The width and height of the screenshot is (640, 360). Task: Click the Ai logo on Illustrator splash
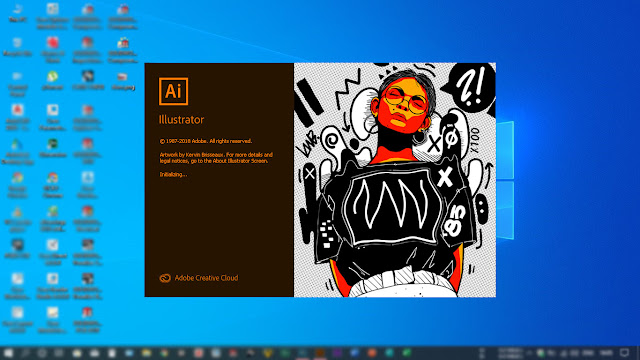point(173,91)
